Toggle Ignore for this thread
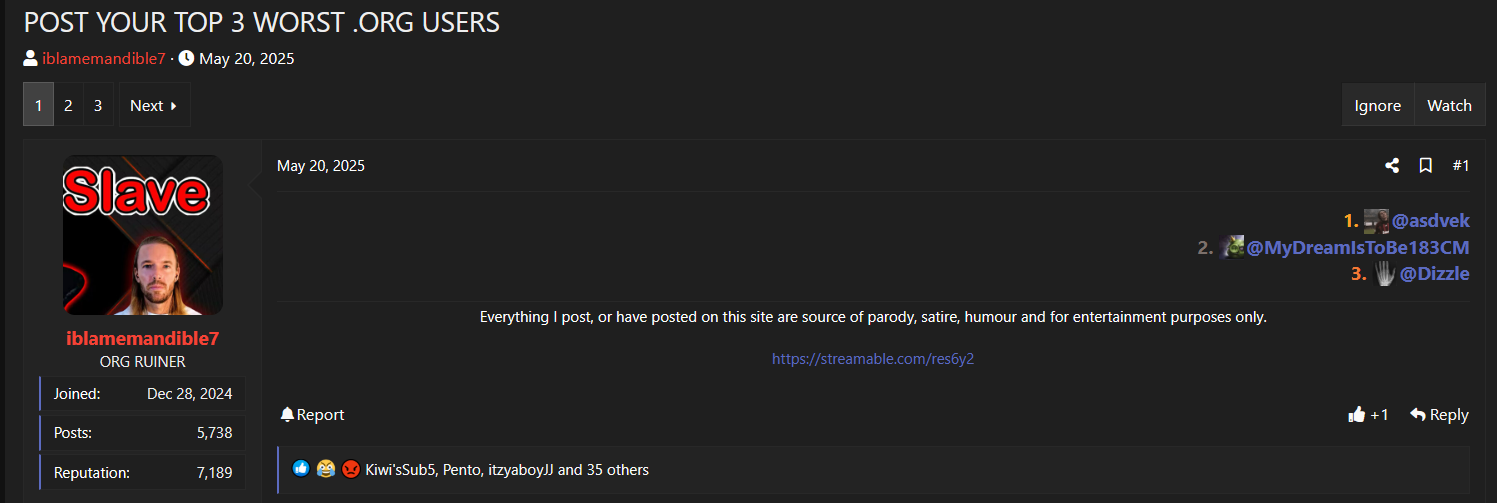 coord(1378,105)
